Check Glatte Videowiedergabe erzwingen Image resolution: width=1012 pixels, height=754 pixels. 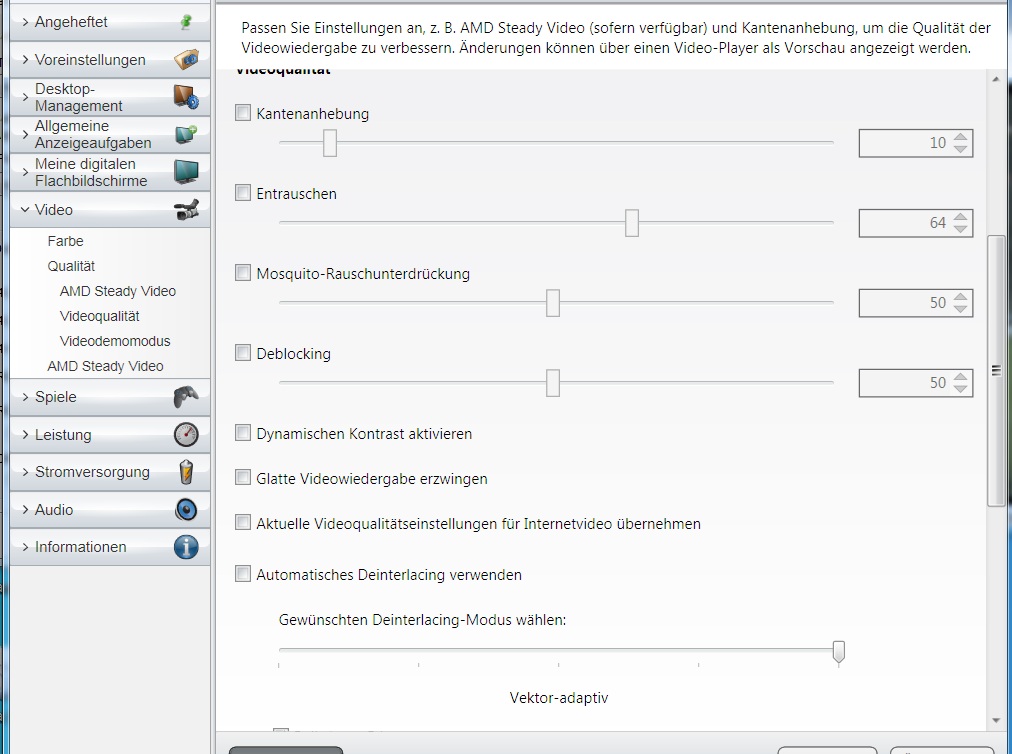click(x=243, y=478)
